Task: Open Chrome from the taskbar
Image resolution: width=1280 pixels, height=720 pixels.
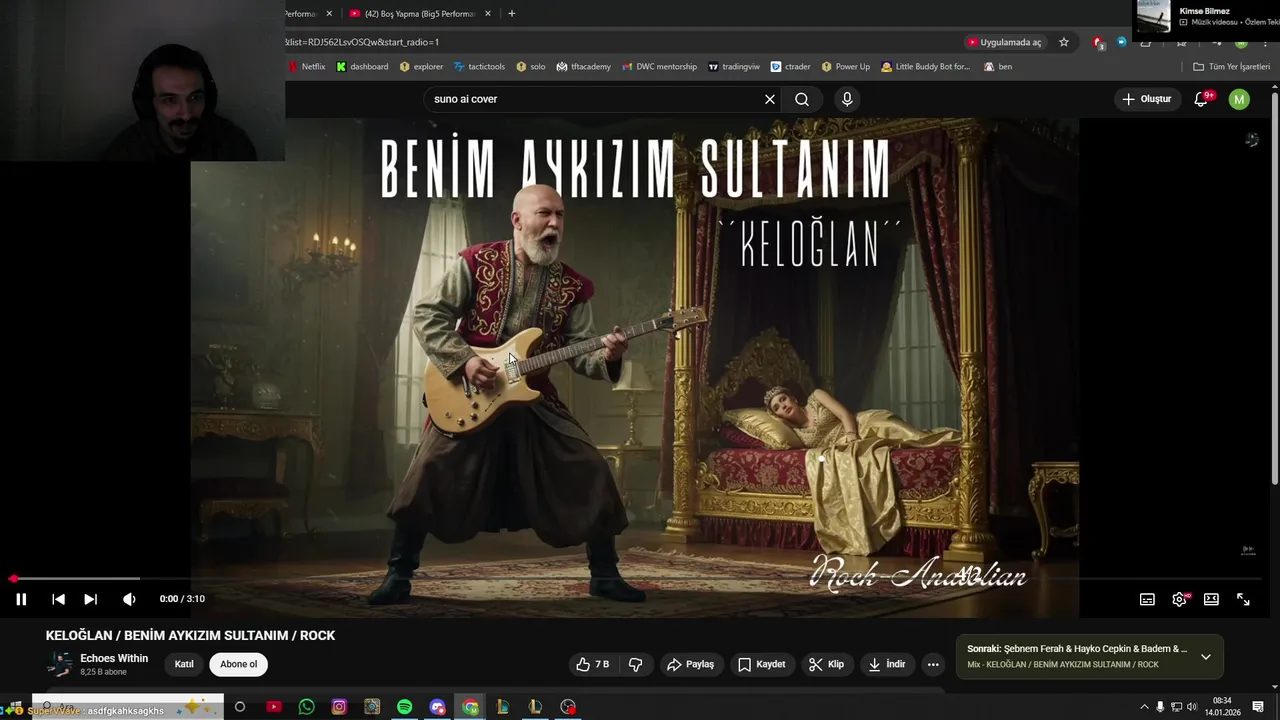Action: click(x=470, y=707)
